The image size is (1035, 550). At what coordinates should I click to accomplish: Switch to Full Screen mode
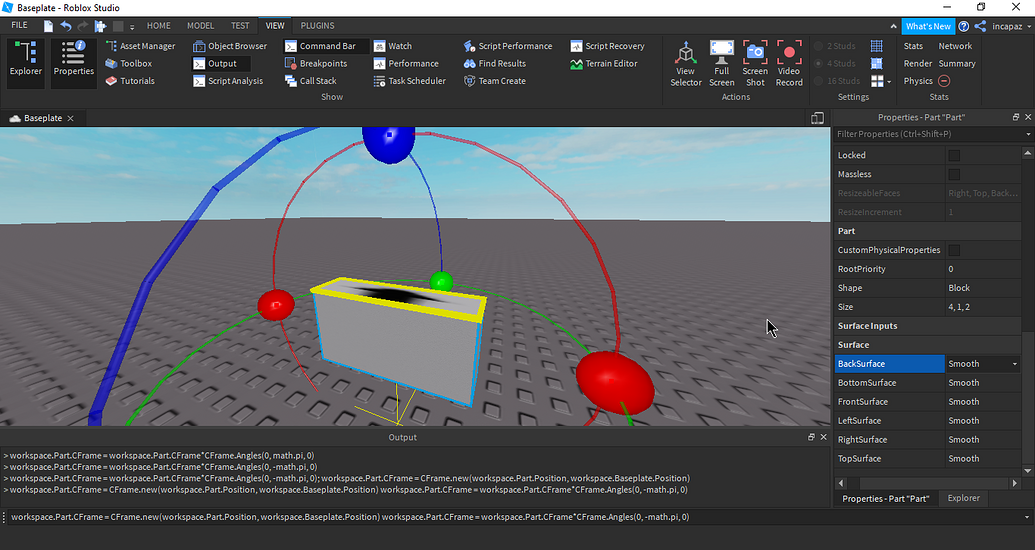point(721,63)
